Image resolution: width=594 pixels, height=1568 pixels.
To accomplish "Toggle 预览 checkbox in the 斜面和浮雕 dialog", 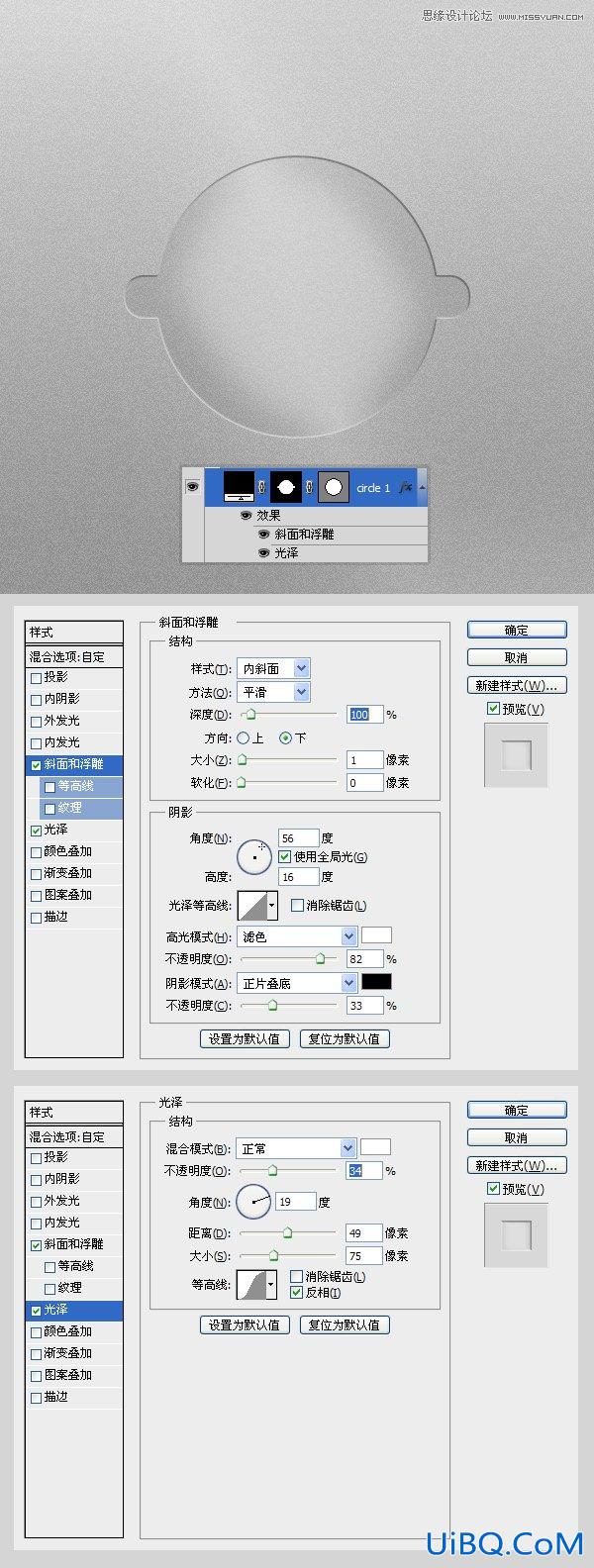I will [493, 709].
